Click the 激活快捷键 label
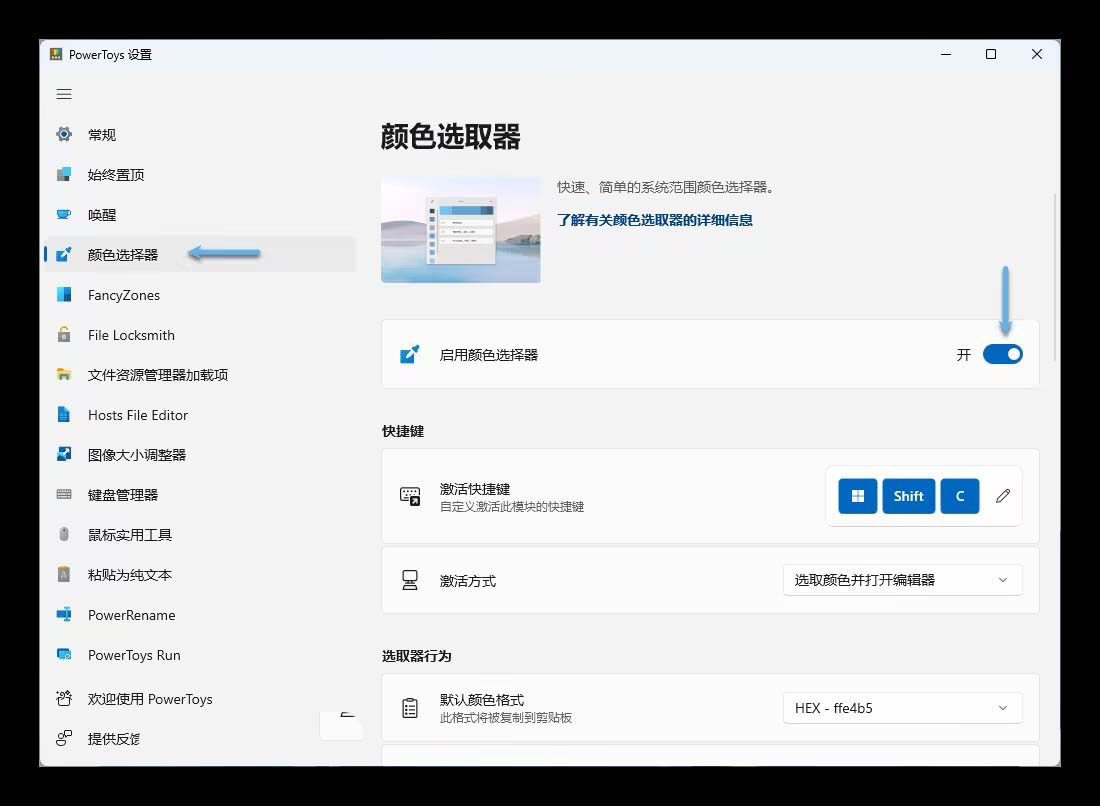 click(x=475, y=489)
